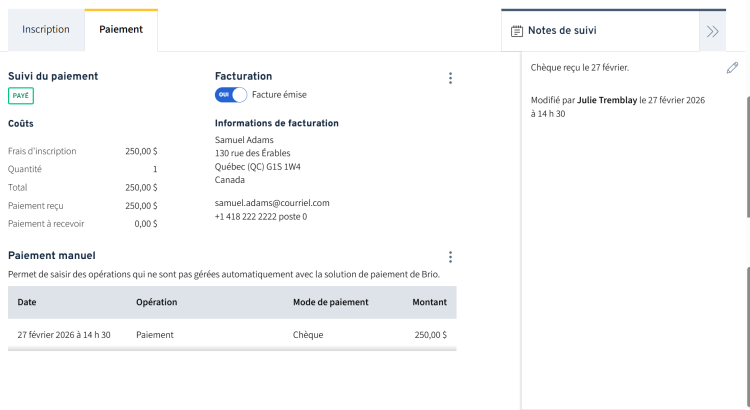This screenshot has height=410, width=750.
Task: Open the Facturation three-dot menu
Action: coord(450,78)
